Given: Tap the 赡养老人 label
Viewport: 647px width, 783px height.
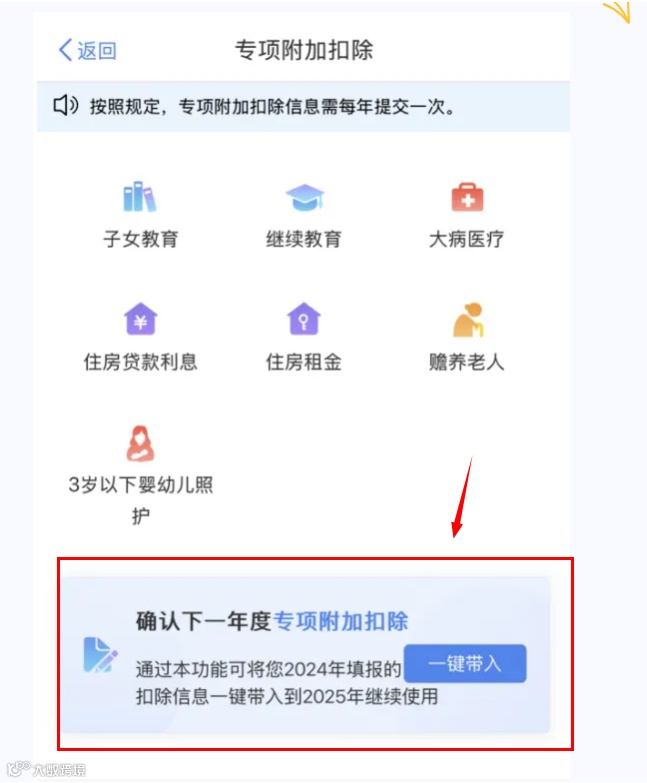Looking at the screenshot, I should pos(466,362).
